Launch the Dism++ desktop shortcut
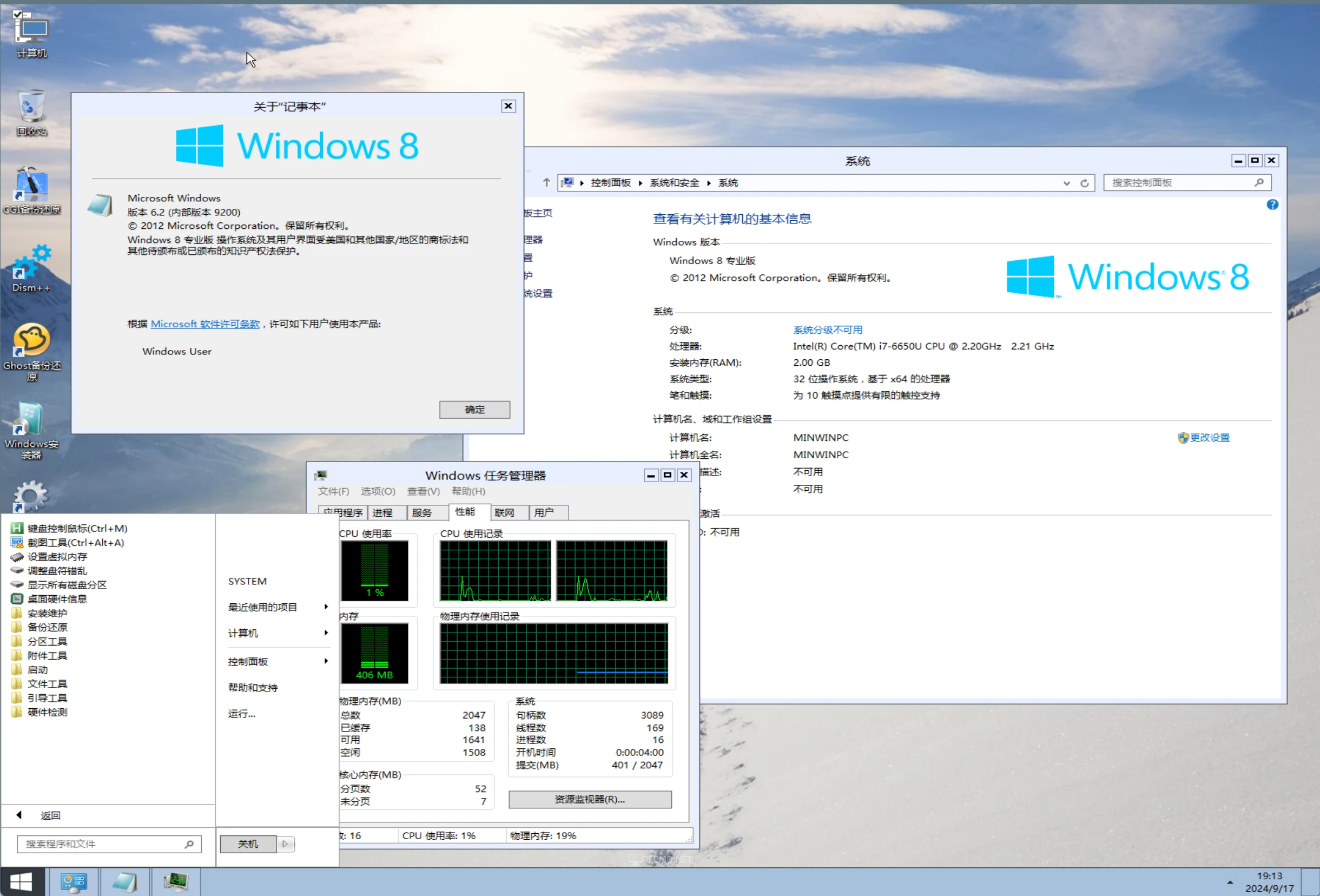 32,268
